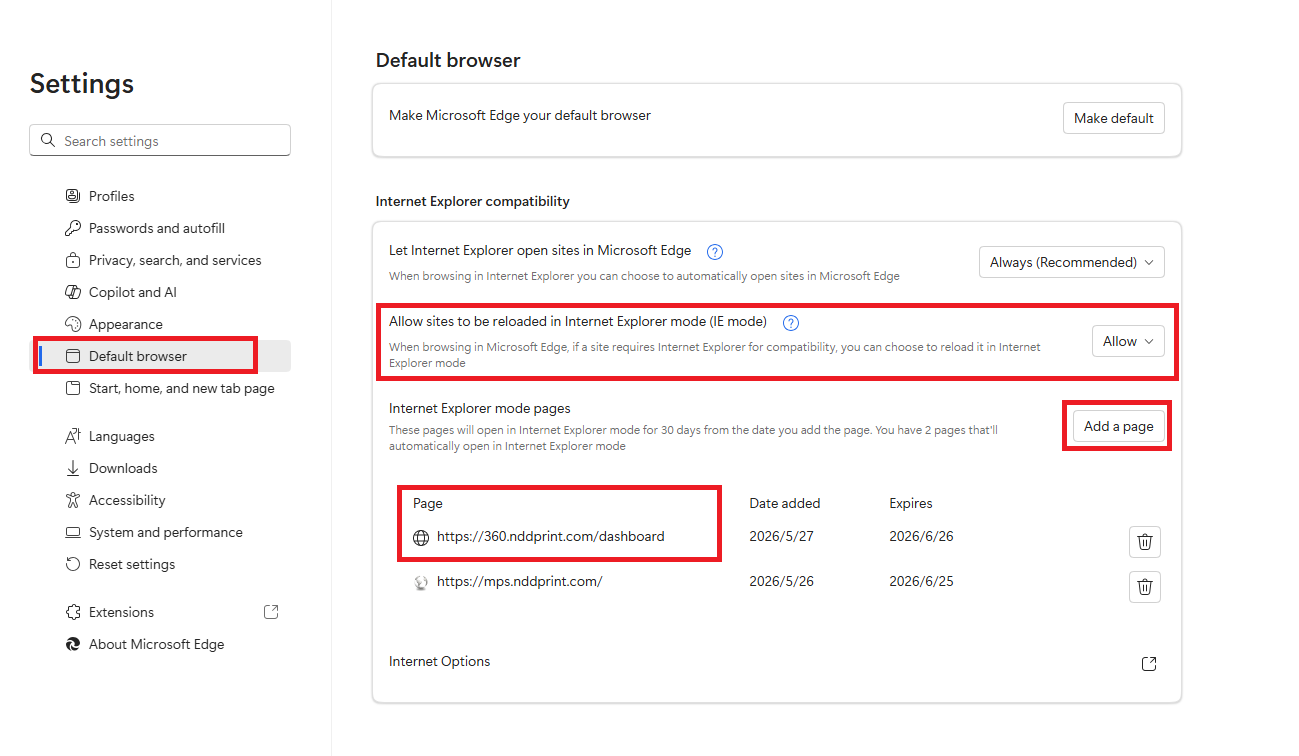Open the Allow dropdown for IE mode
The height and width of the screenshot is (756, 1299).
coord(1128,341)
